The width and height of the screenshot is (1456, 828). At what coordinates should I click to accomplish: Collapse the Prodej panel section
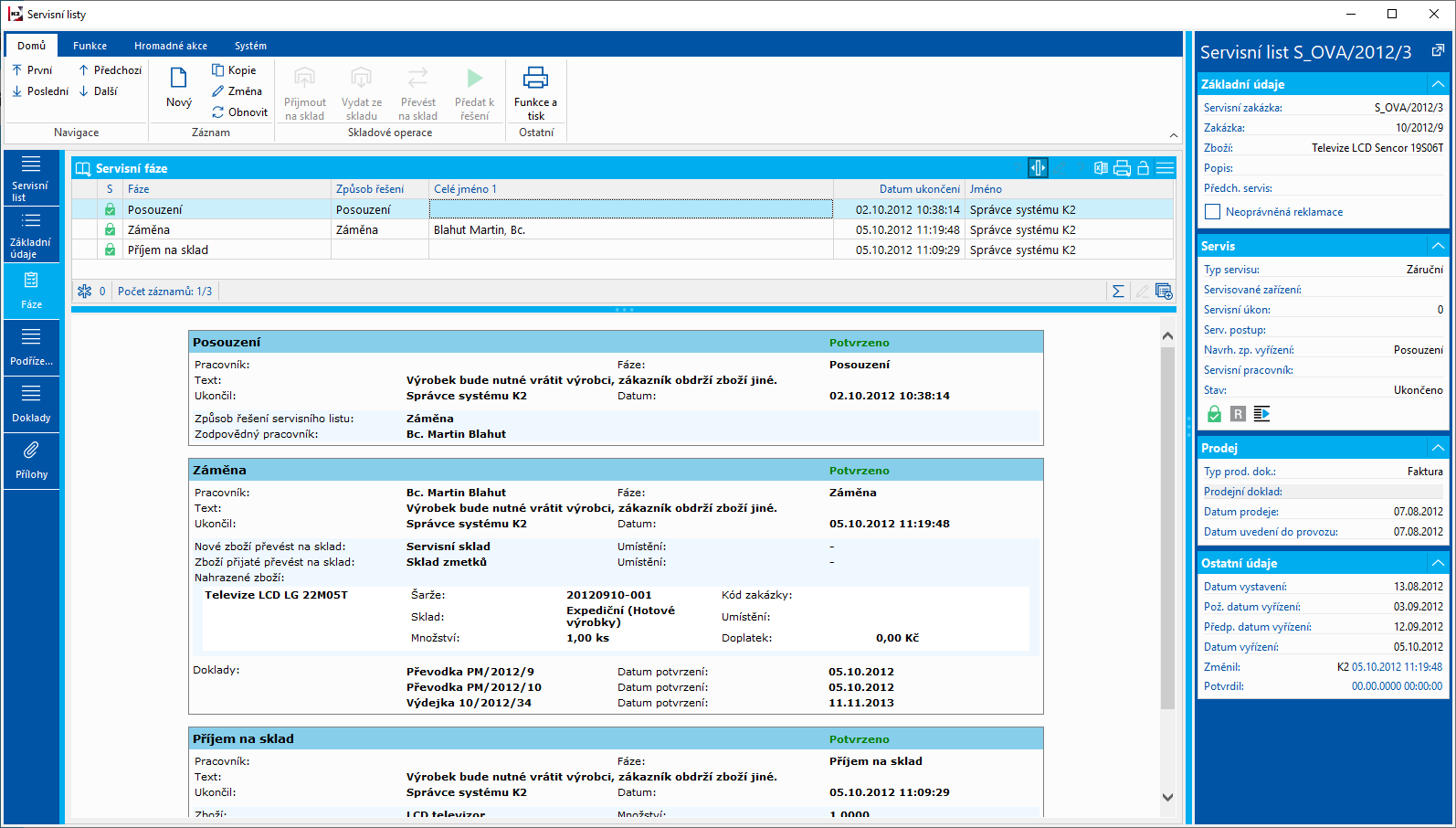[x=1438, y=448]
